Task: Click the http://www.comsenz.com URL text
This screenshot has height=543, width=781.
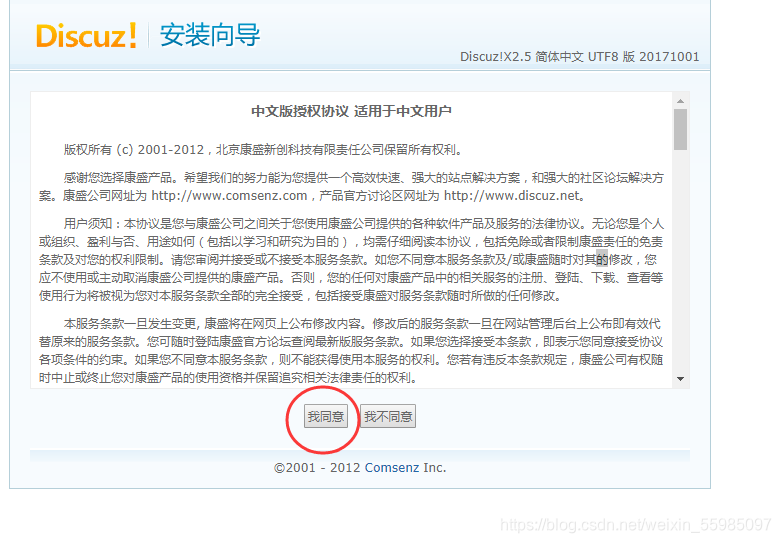Action: [x=229, y=196]
